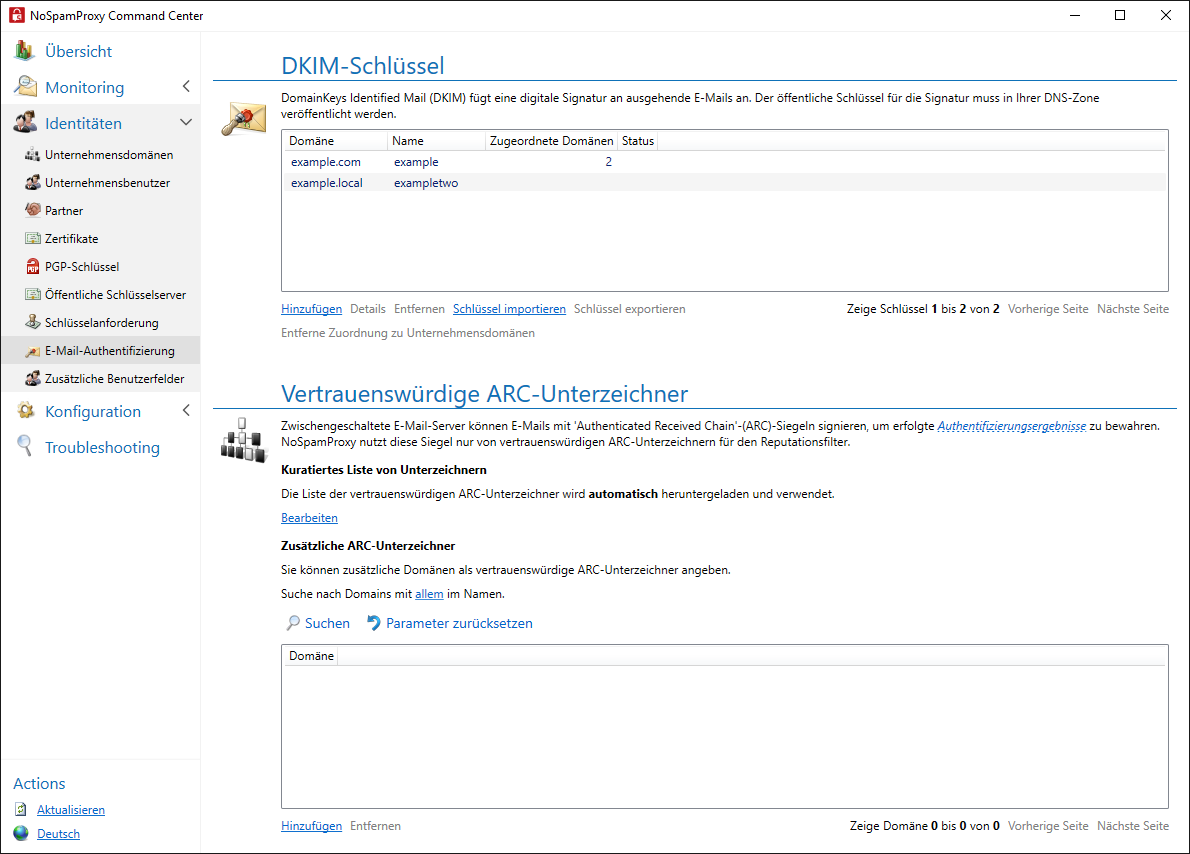Click the E-Mail-Authentifizierung icon

(33, 351)
